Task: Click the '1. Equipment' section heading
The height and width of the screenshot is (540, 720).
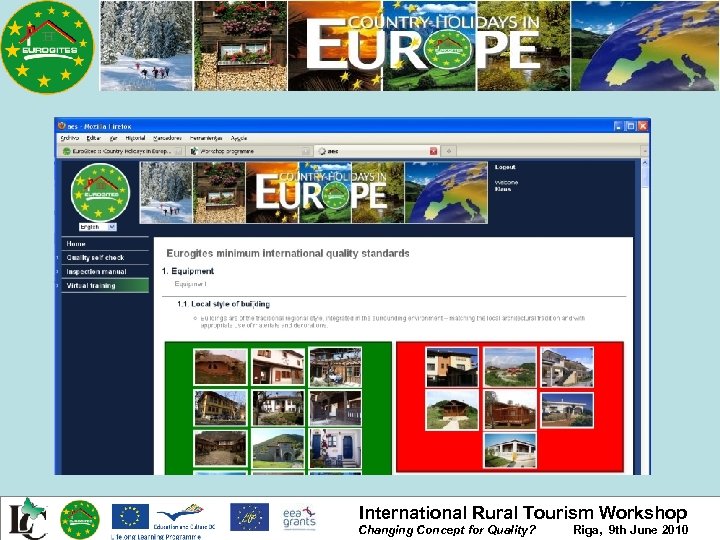Action: coord(188,271)
